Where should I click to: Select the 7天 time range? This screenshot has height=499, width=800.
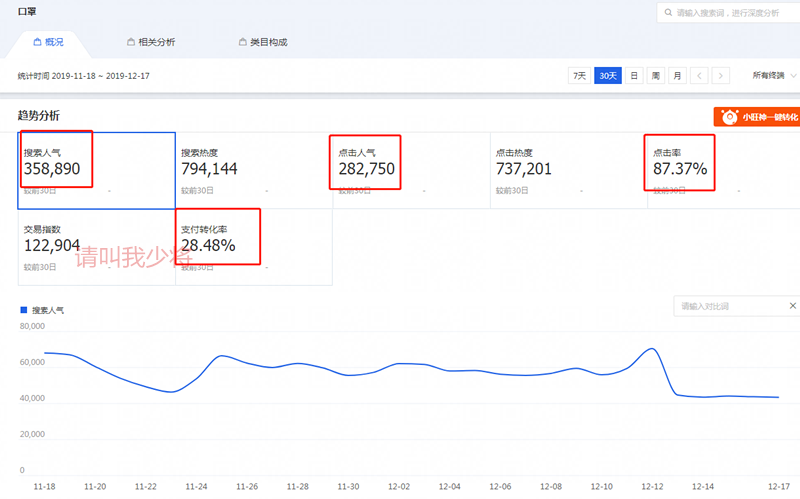click(579, 76)
